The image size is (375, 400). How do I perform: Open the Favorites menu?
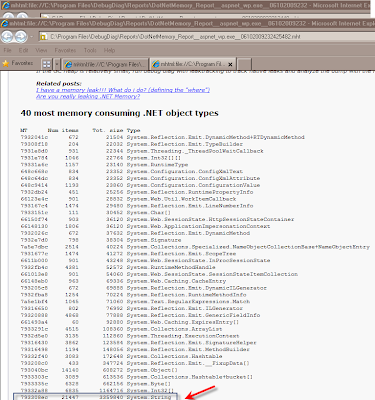[65, 50]
